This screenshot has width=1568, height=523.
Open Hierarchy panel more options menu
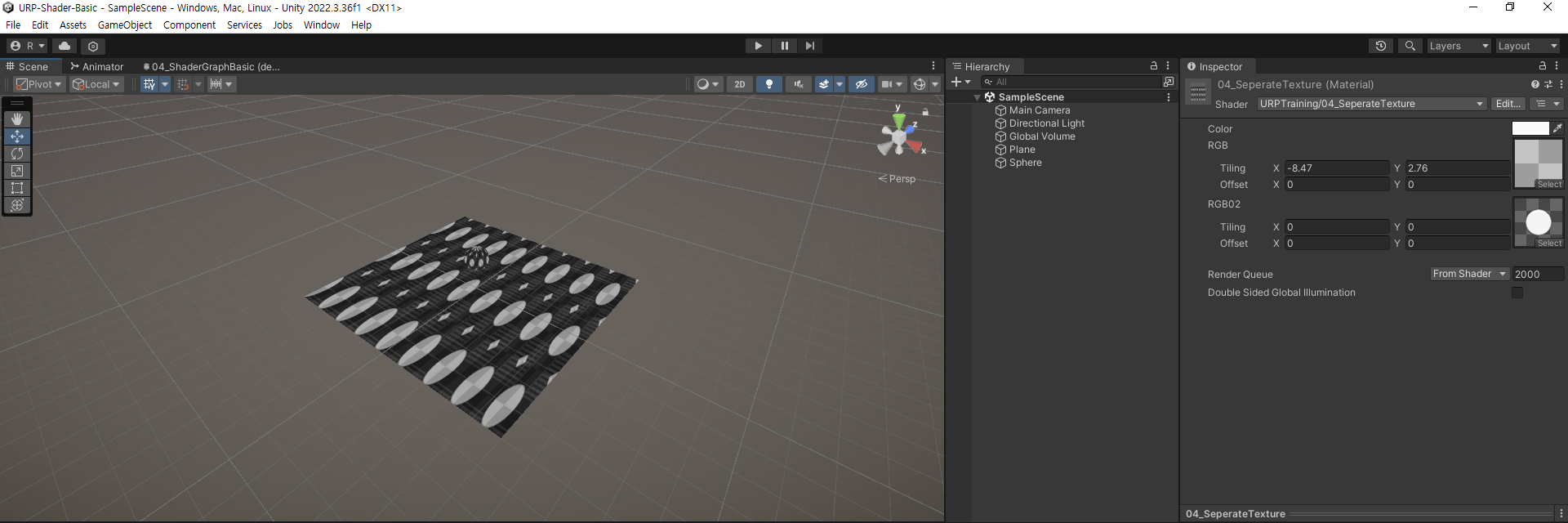click(1168, 66)
